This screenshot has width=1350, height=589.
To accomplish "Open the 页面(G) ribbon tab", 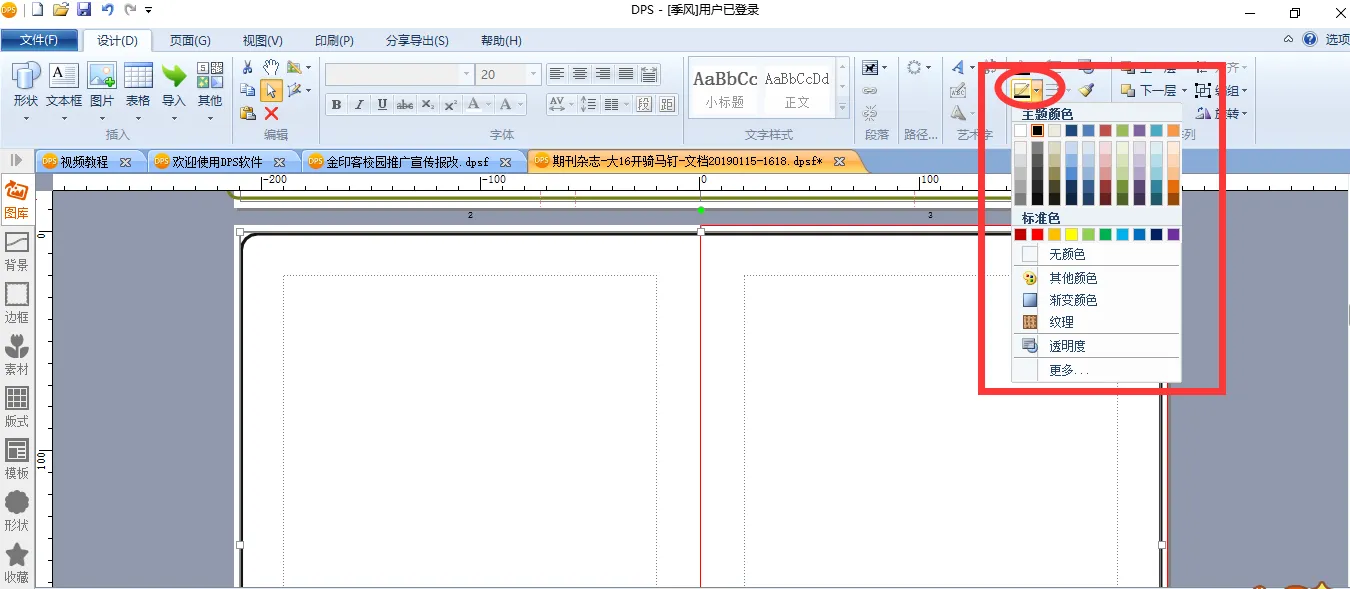I will click(x=189, y=41).
